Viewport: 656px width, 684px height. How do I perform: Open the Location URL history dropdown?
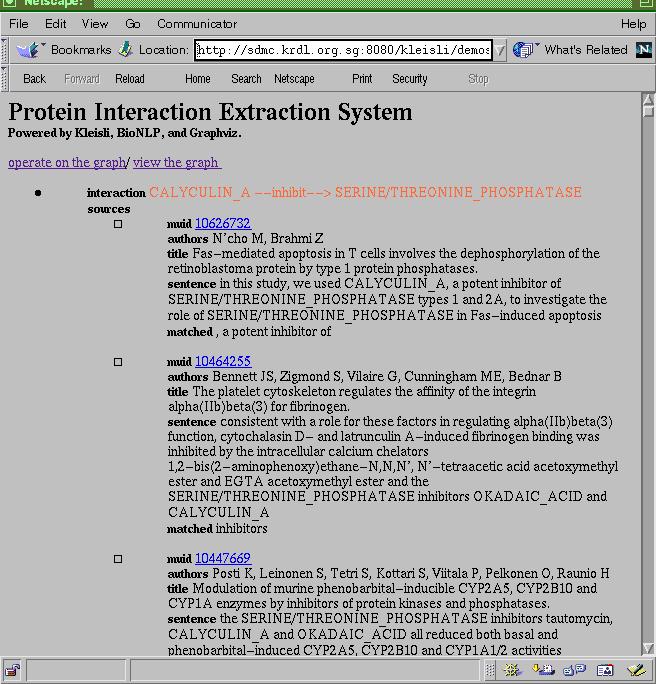point(500,50)
